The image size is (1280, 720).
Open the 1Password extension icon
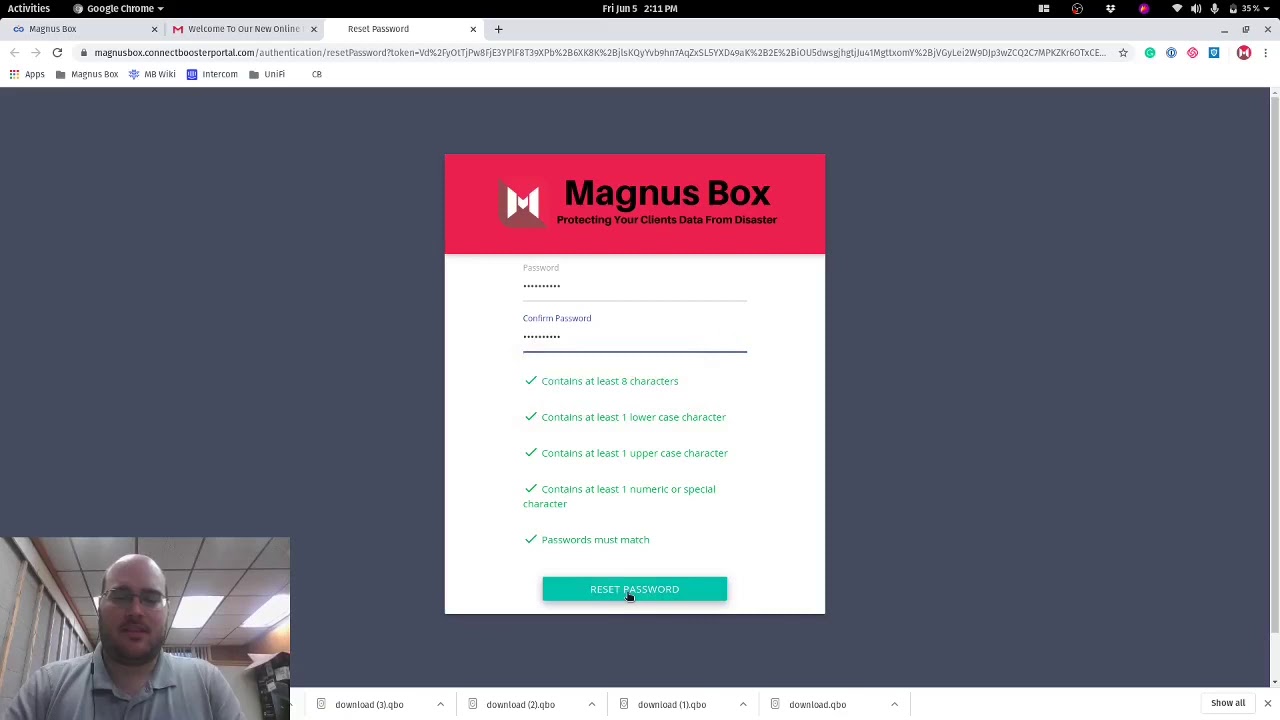coord(1171,52)
